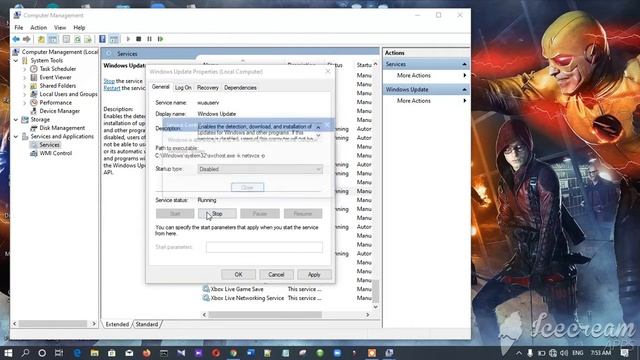Click the Stop Service square icon
The width and height of the screenshot is (640, 360).
pos(139,39)
